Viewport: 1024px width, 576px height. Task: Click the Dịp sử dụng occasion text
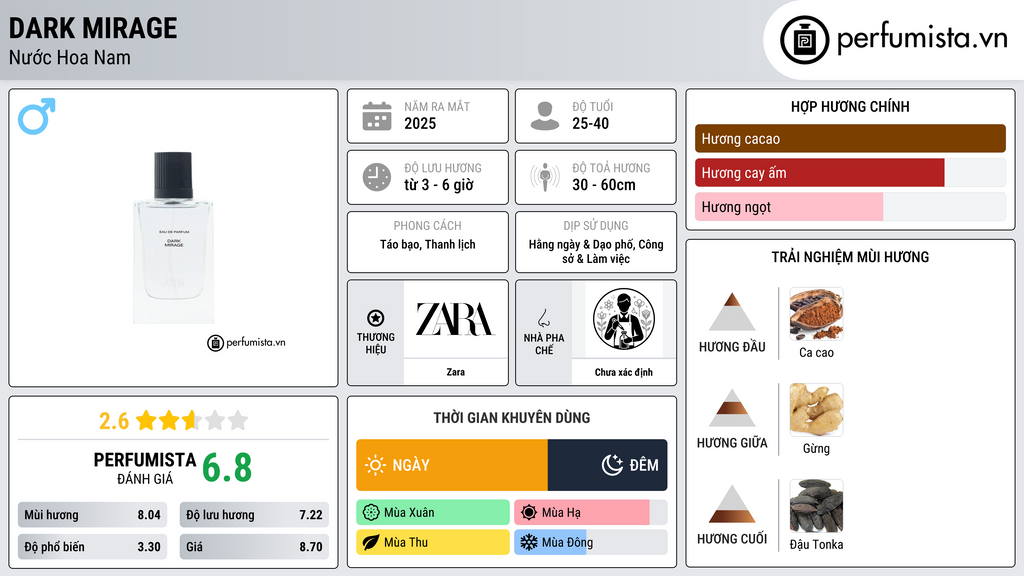coord(596,251)
